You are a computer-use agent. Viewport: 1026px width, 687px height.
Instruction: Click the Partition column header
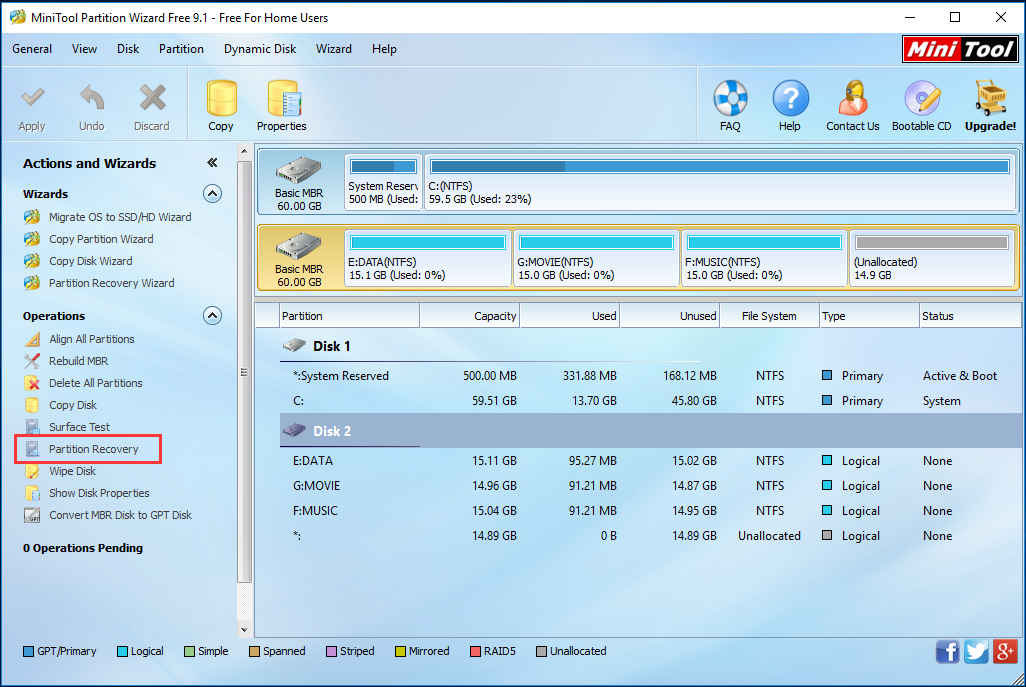[349, 316]
